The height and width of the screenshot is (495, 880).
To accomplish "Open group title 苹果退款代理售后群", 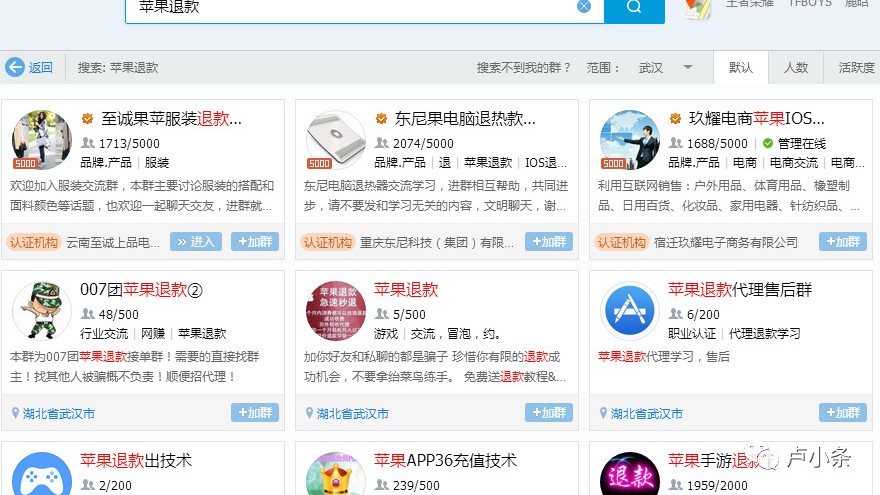I will click(x=740, y=290).
